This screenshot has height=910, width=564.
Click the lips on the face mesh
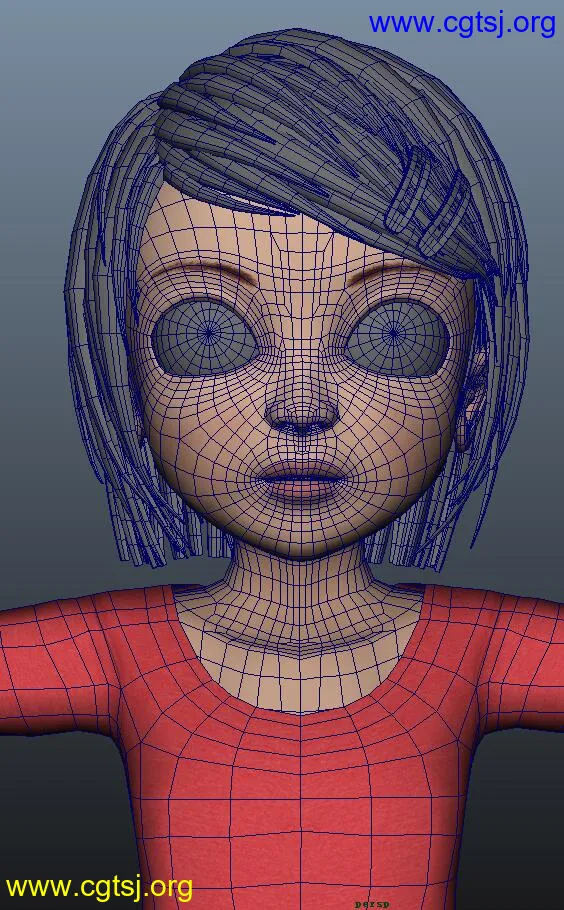coord(302,480)
